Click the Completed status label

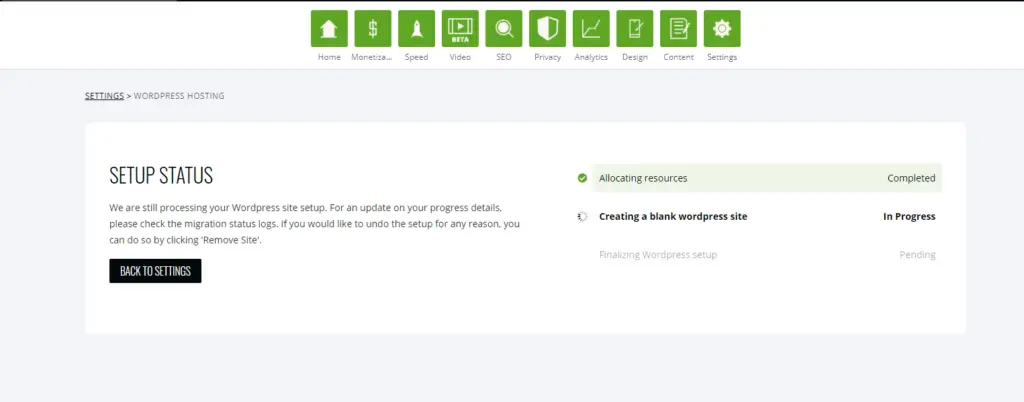tap(911, 178)
